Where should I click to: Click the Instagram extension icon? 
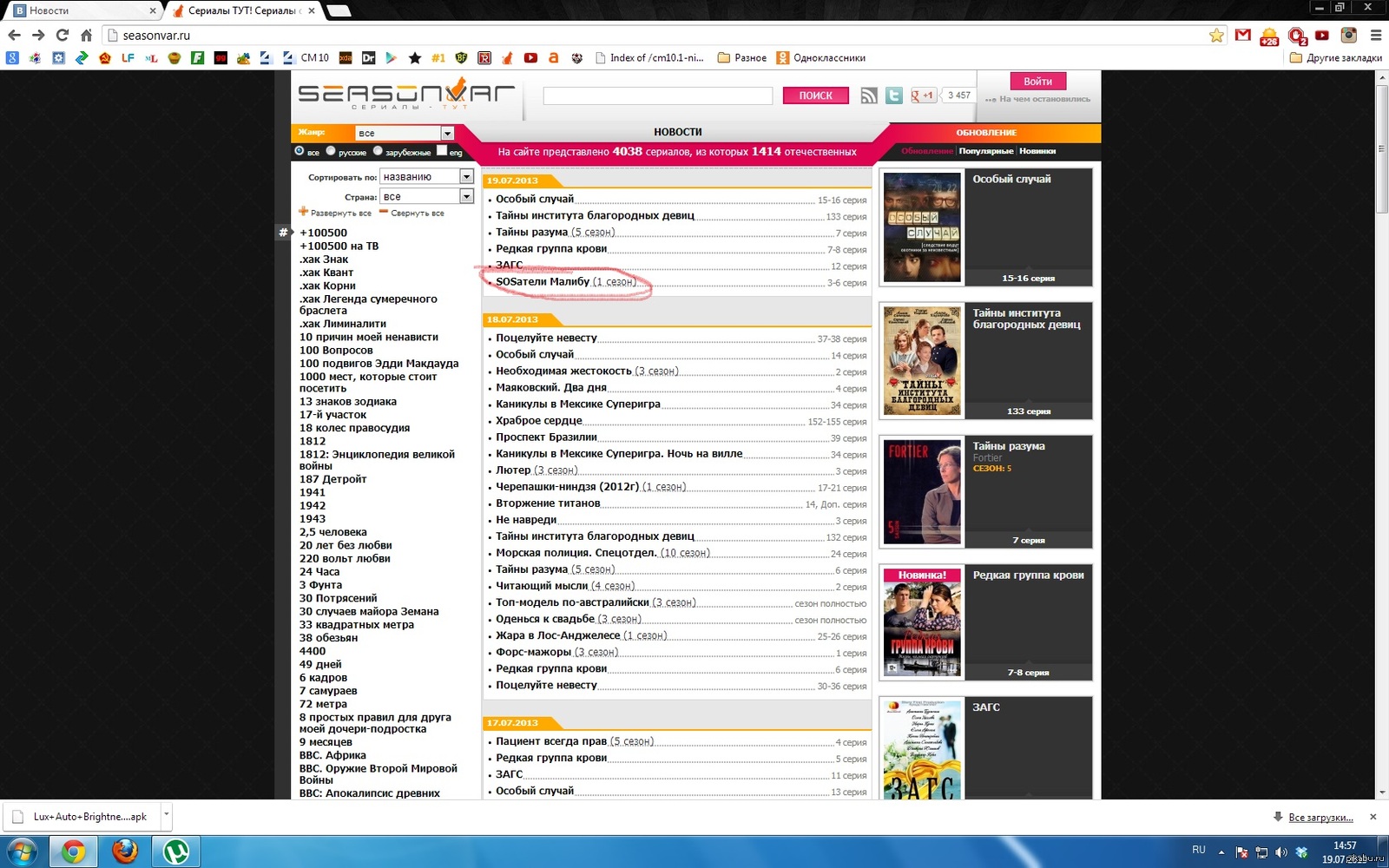tap(1348, 36)
